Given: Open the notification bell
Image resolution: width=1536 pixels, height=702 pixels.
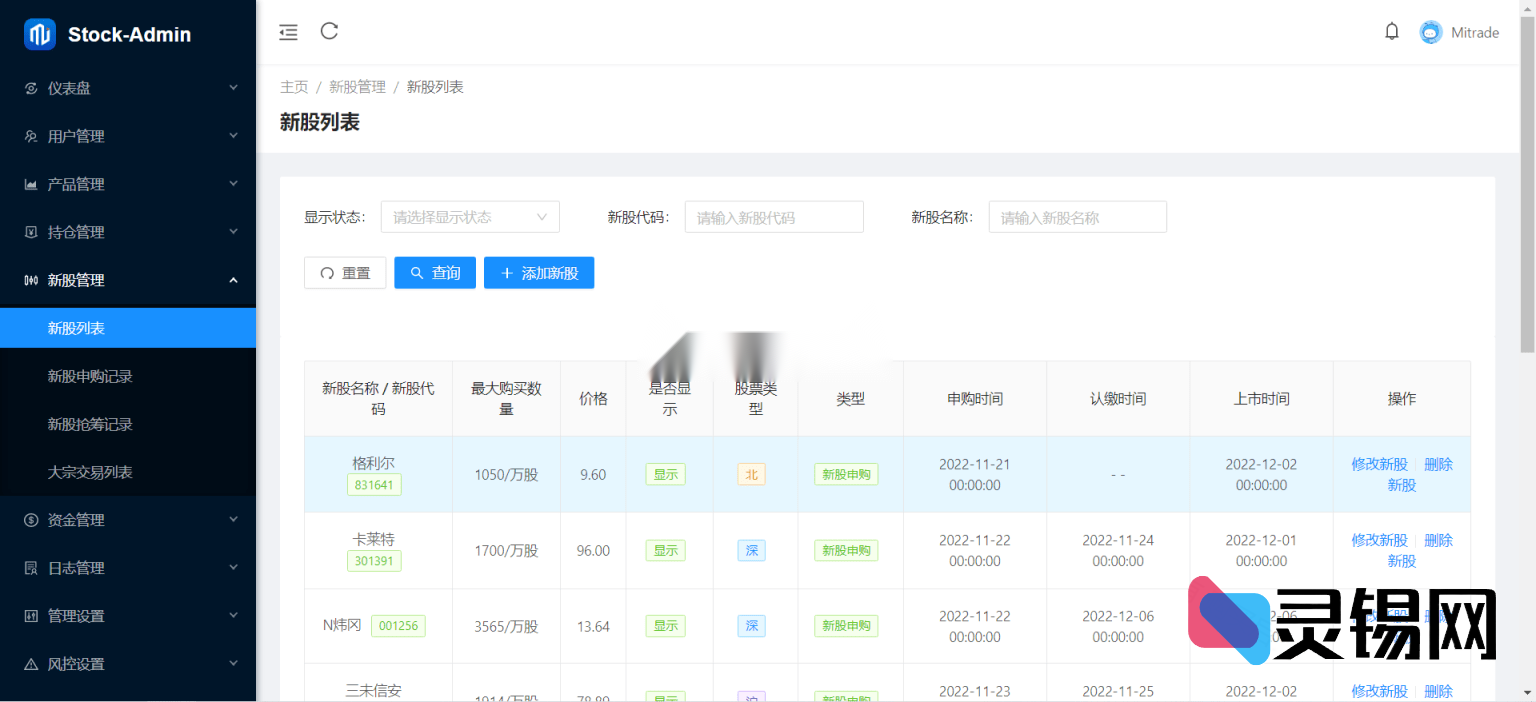Looking at the screenshot, I should point(1391,31).
